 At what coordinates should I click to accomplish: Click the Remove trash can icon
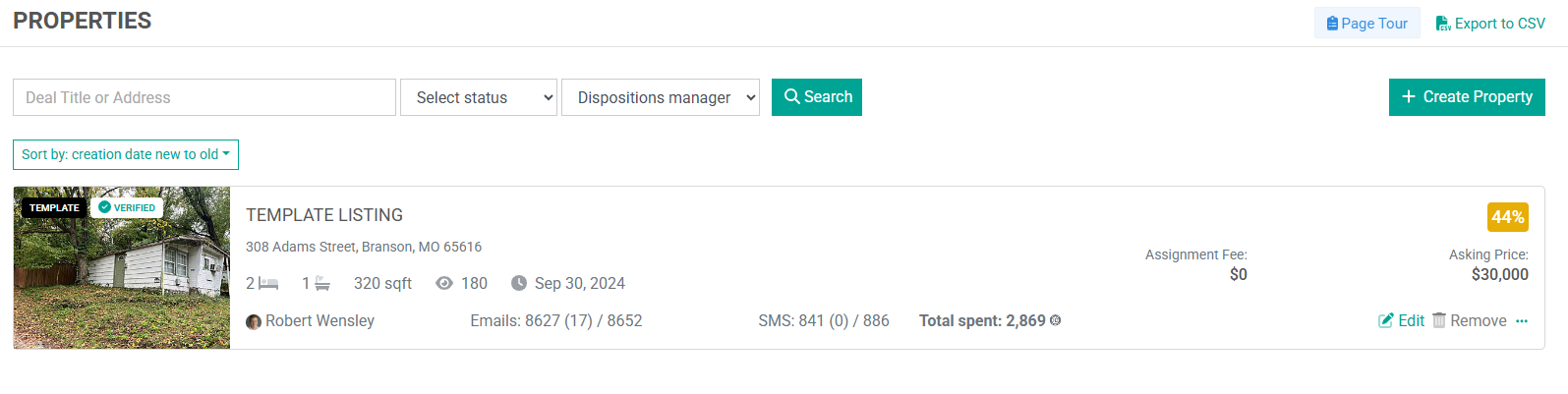tap(1439, 320)
